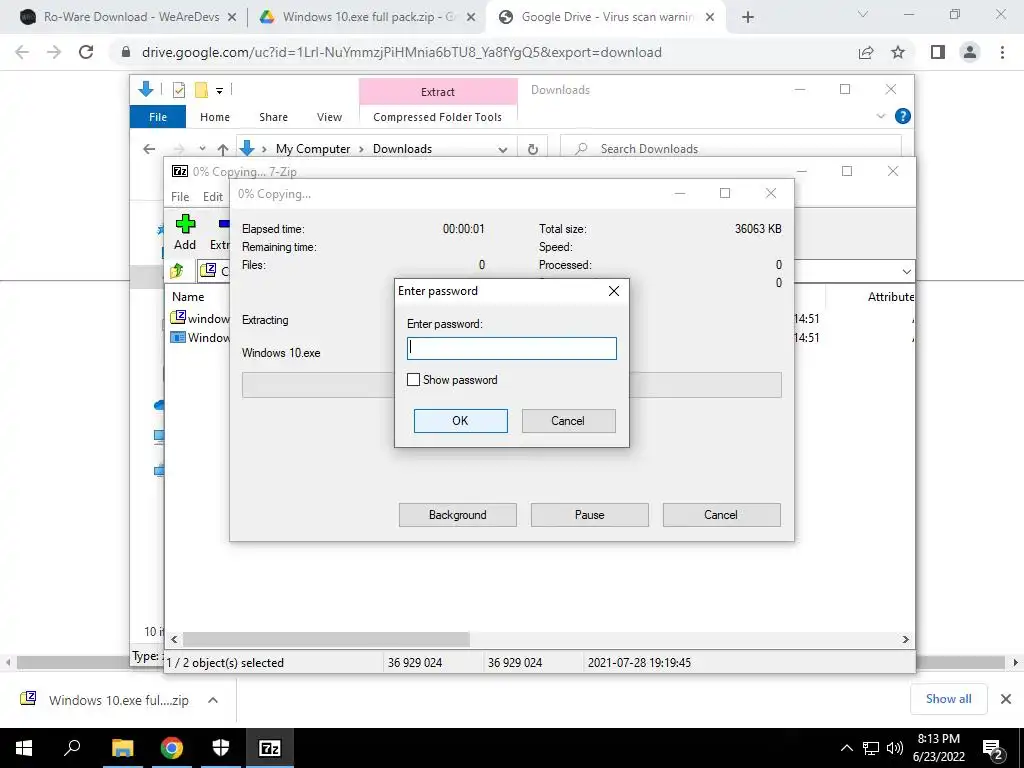The image size is (1024, 768).
Task: Click the Properties quick access icon in Explorer
Action: click(178, 90)
